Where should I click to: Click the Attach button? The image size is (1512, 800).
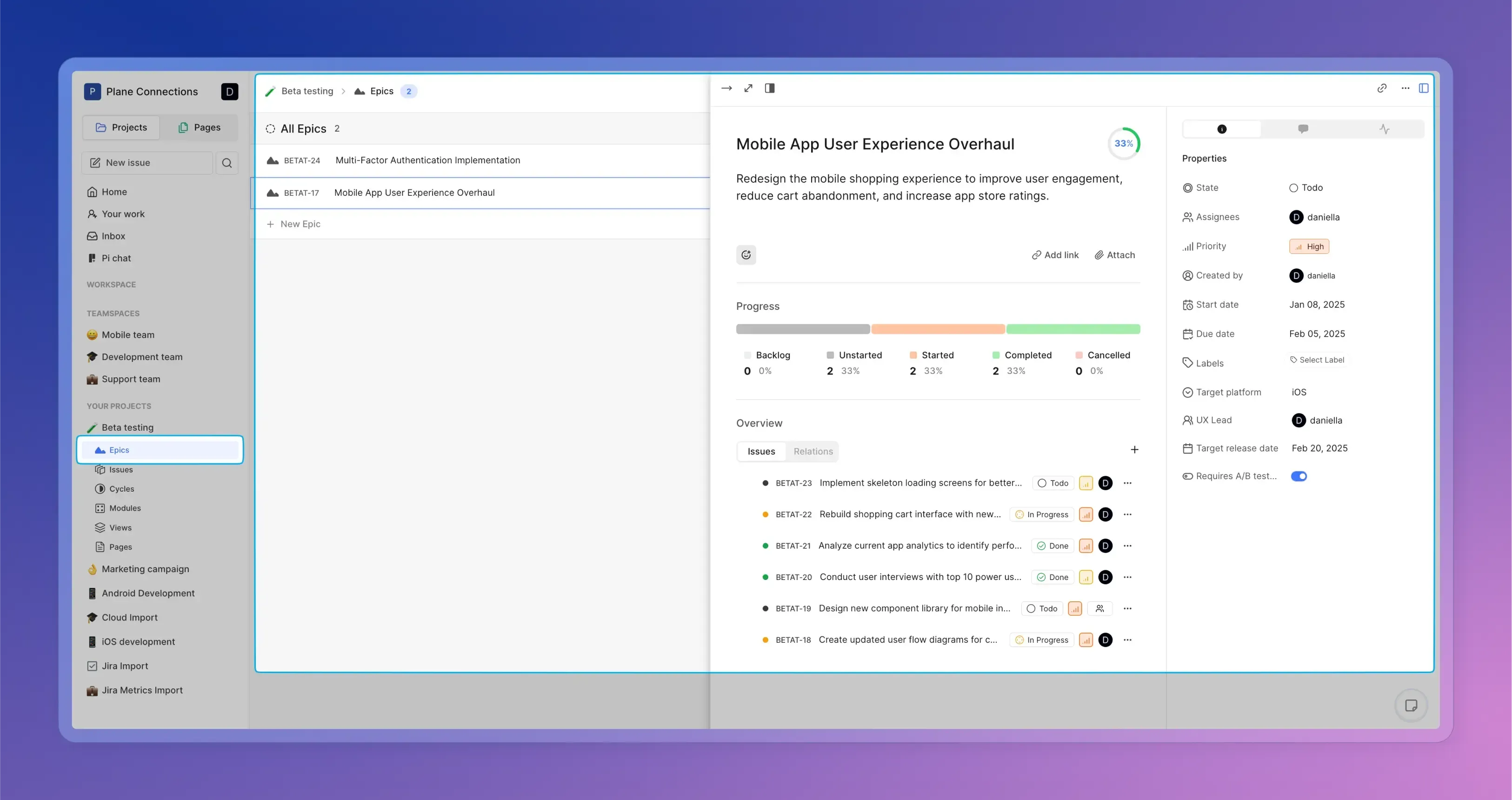[x=1115, y=255]
